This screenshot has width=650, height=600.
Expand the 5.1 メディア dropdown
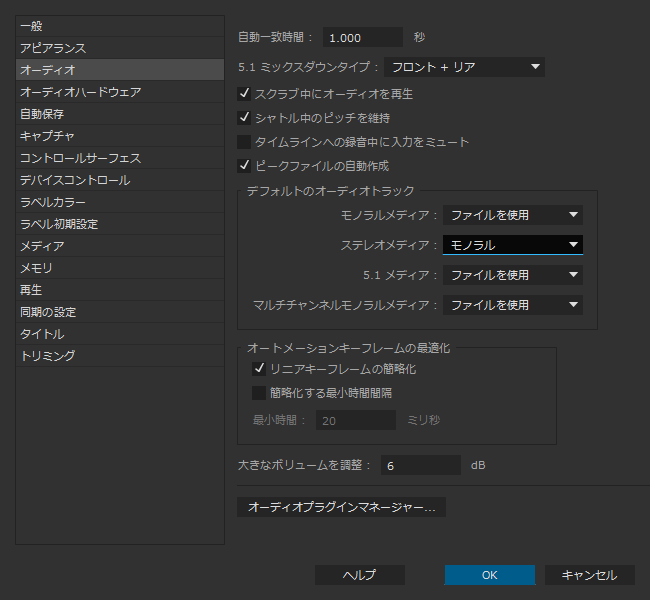coord(513,275)
